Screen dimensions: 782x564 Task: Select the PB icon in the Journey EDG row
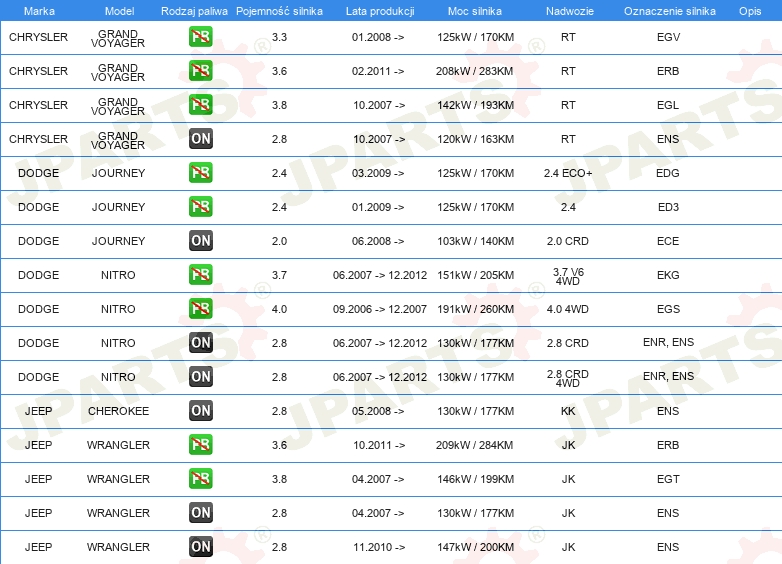(201, 174)
